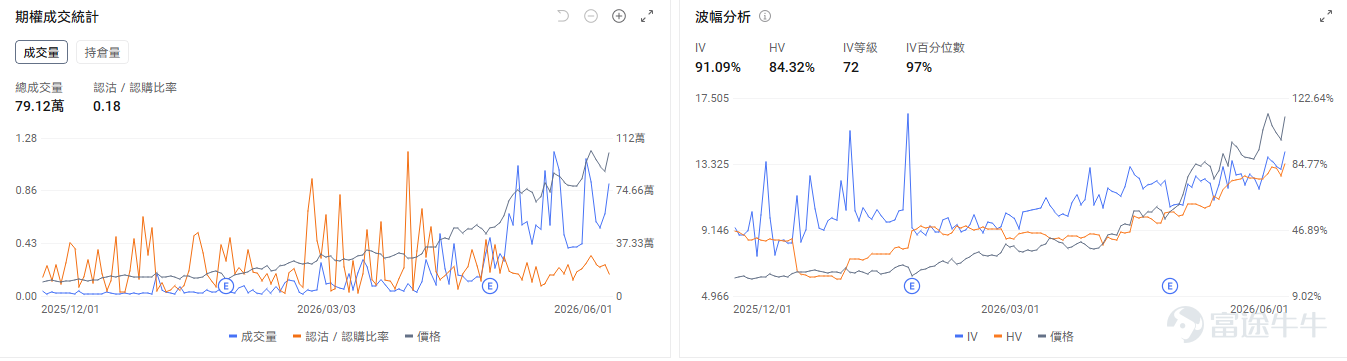Click 2026/03/03 date on volume chart axis
The width and height of the screenshot is (1347, 361).
tap(327, 310)
